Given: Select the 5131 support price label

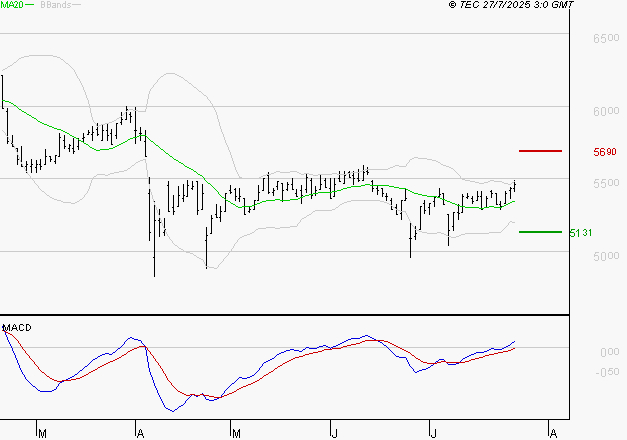Looking at the screenshot, I should (x=581, y=233).
